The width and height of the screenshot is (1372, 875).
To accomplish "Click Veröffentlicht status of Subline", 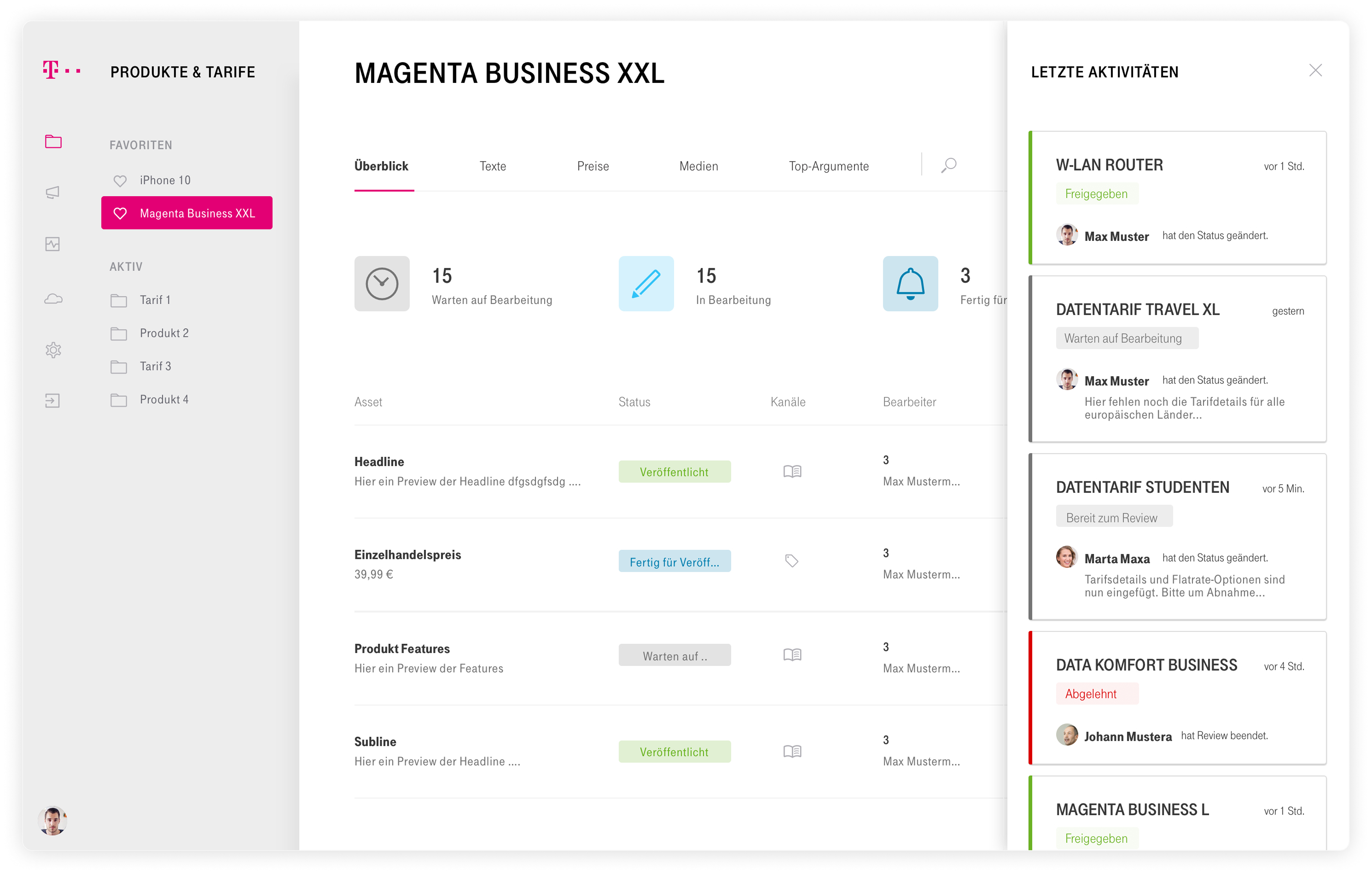I will tap(675, 751).
